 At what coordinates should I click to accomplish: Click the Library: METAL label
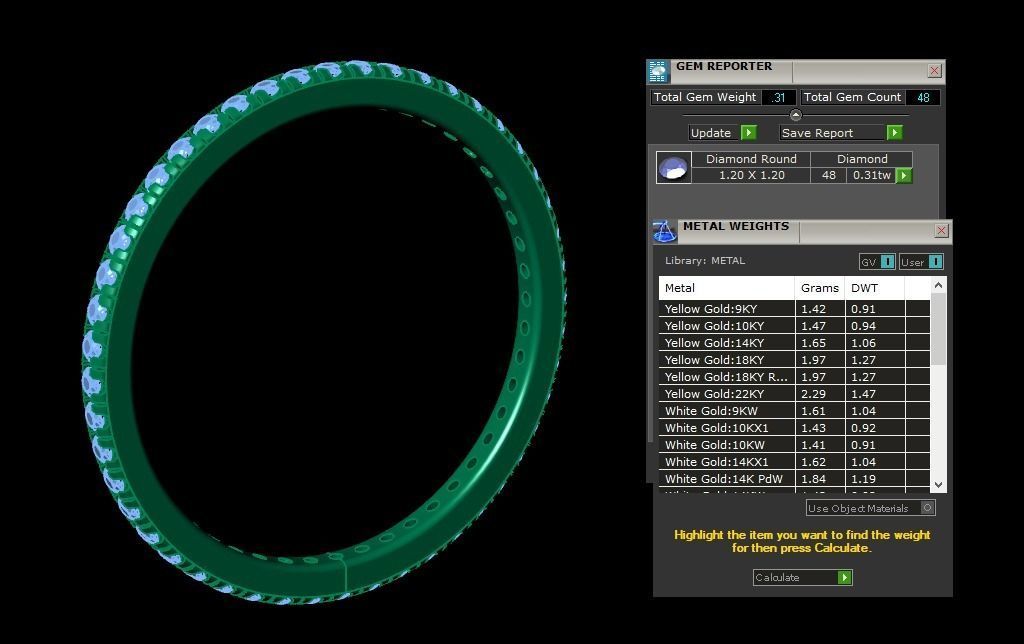coord(705,260)
